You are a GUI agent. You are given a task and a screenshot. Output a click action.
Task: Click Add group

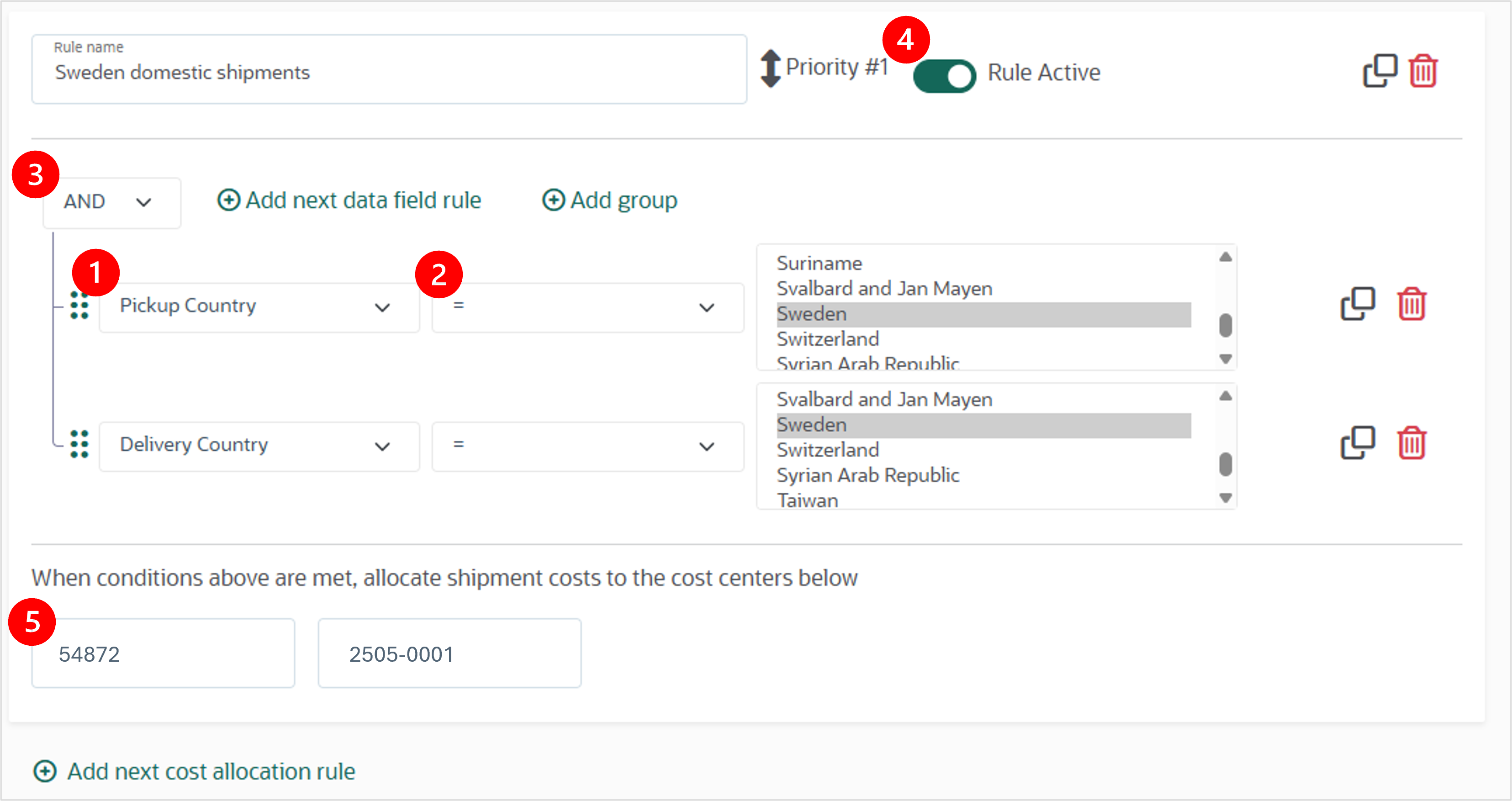610,200
